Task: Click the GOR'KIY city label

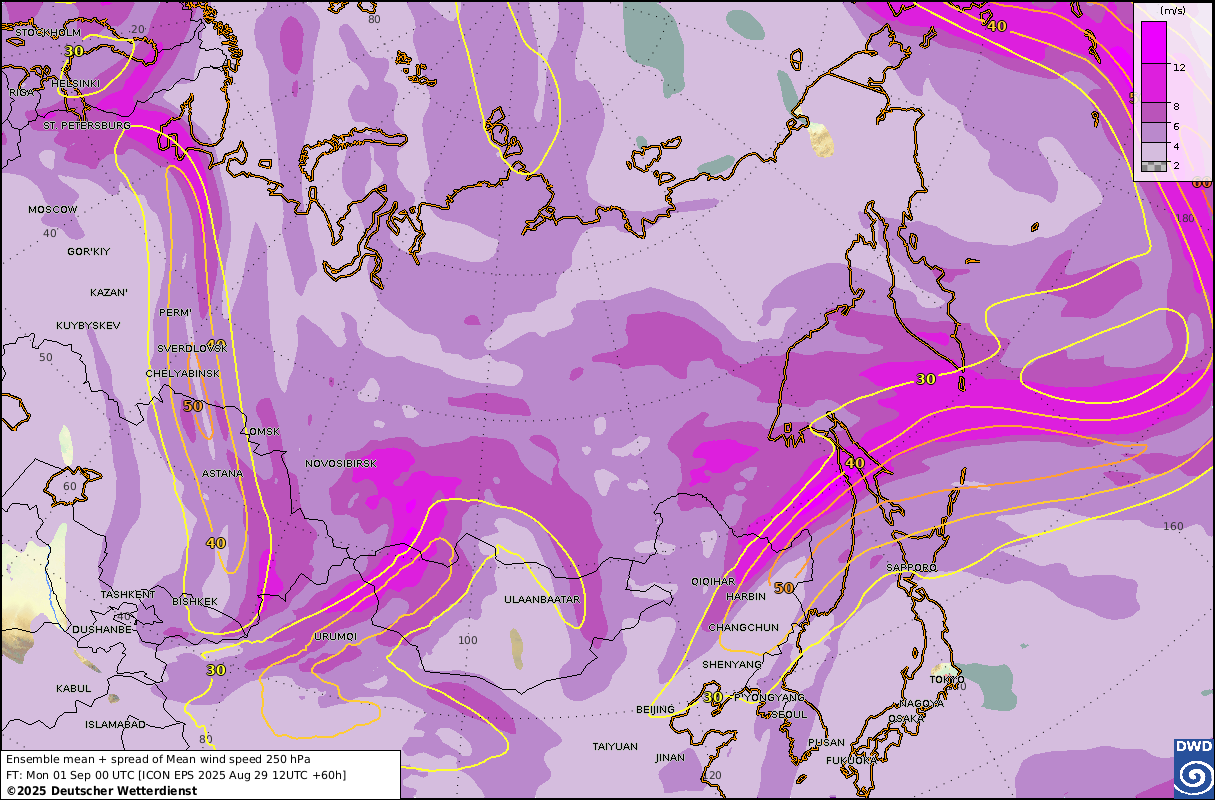Action: coord(89,251)
